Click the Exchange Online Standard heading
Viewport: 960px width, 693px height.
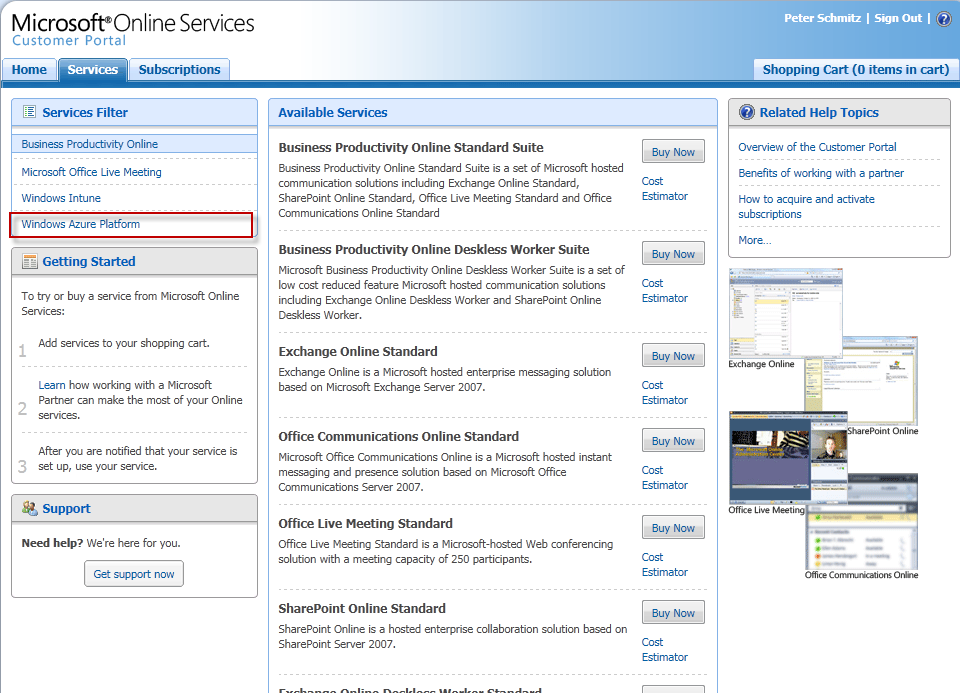tap(358, 351)
